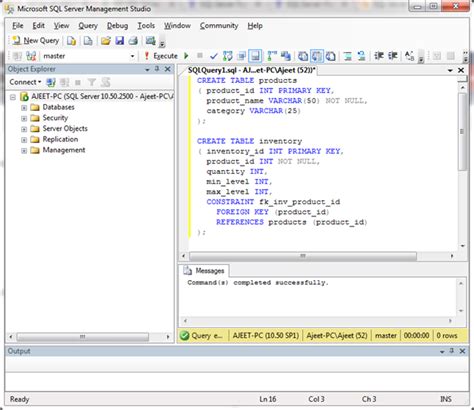Expand the Security folder

pos(24,118)
